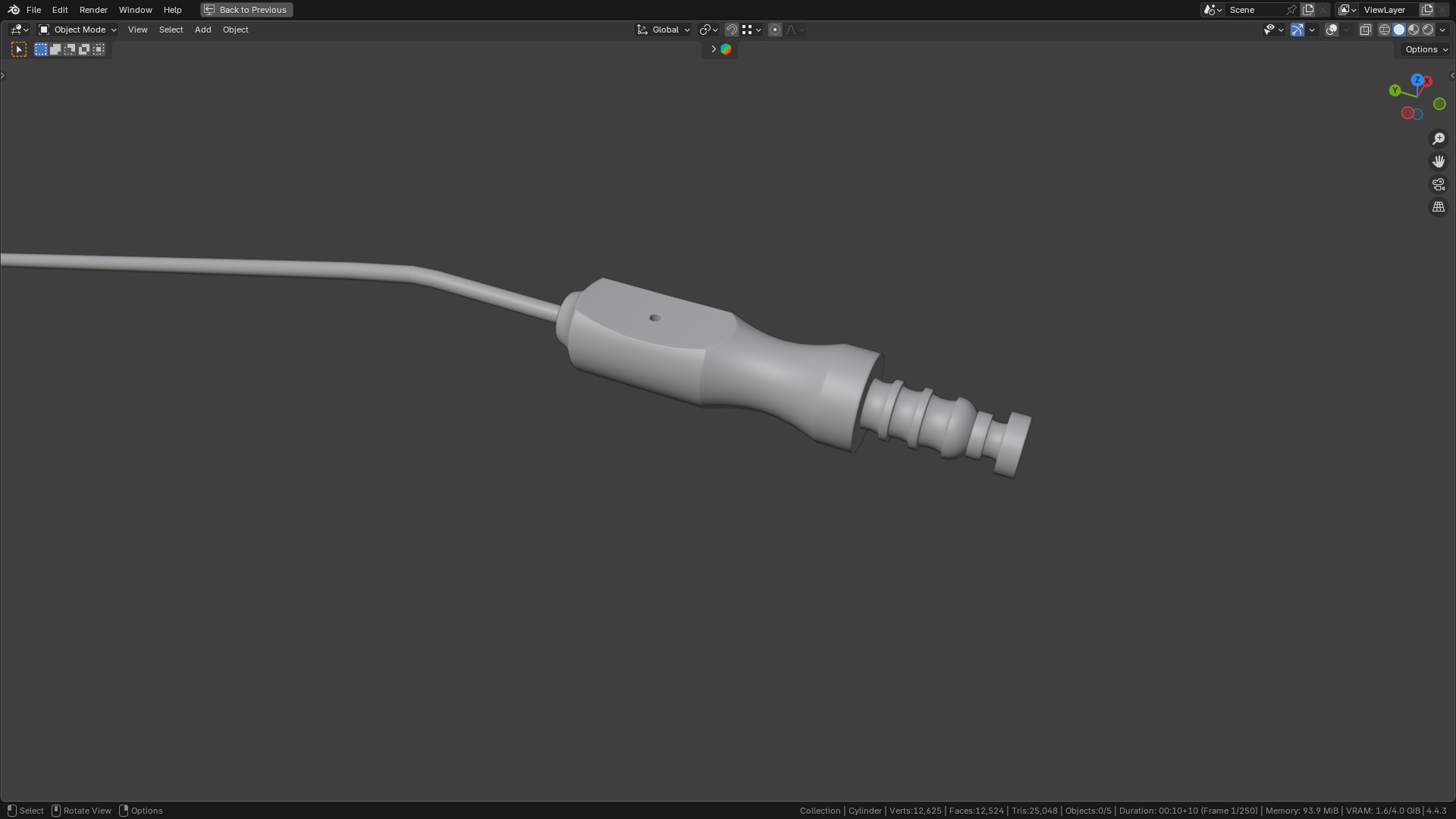Click the ViewLayer name field

click(x=1389, y=10)
